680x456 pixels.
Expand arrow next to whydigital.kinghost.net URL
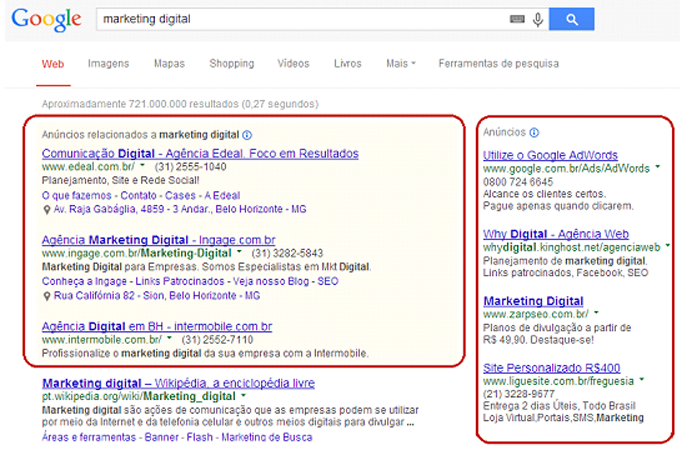coord(667,246)
